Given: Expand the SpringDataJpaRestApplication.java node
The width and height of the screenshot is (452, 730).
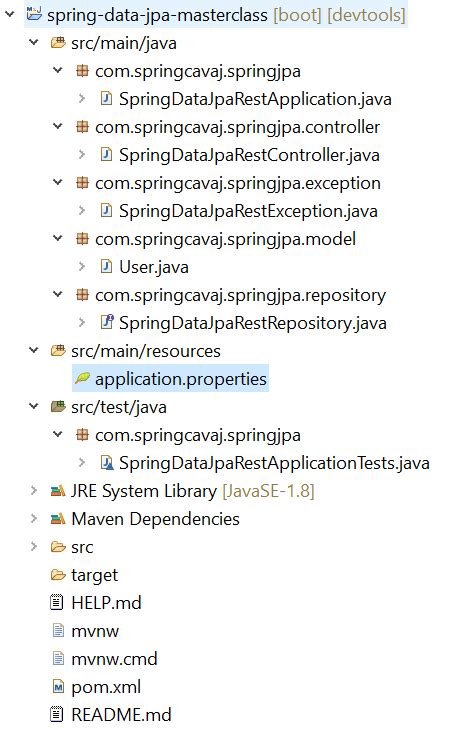Looking at the screenshot, I should 82,98.
